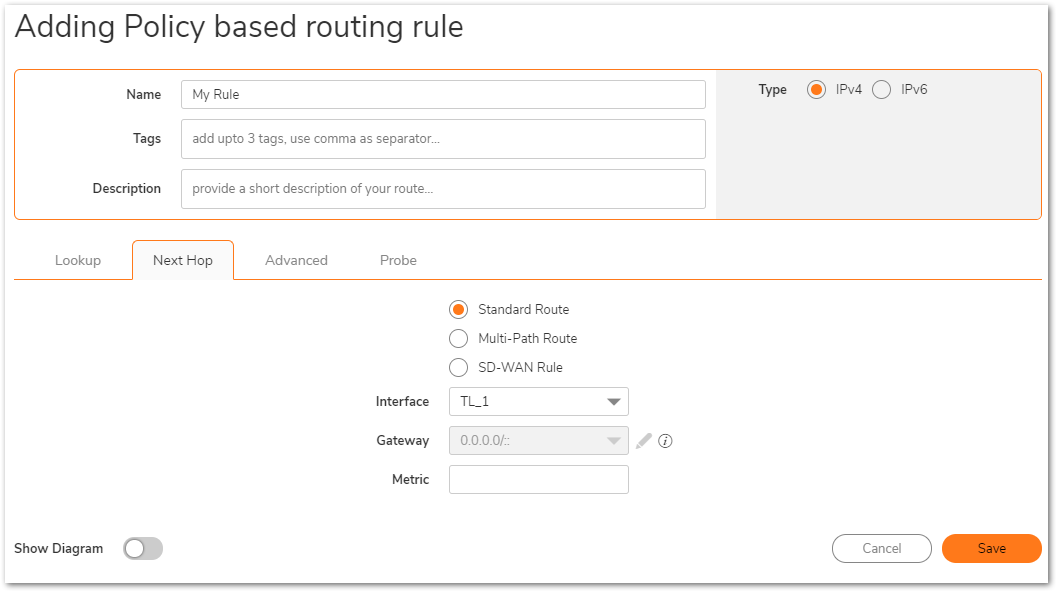Image resolution: width=1057 pixels, height=592 pixels.
Task: Switch to the Next Hop tab
Action: click(x=183, y=260)
